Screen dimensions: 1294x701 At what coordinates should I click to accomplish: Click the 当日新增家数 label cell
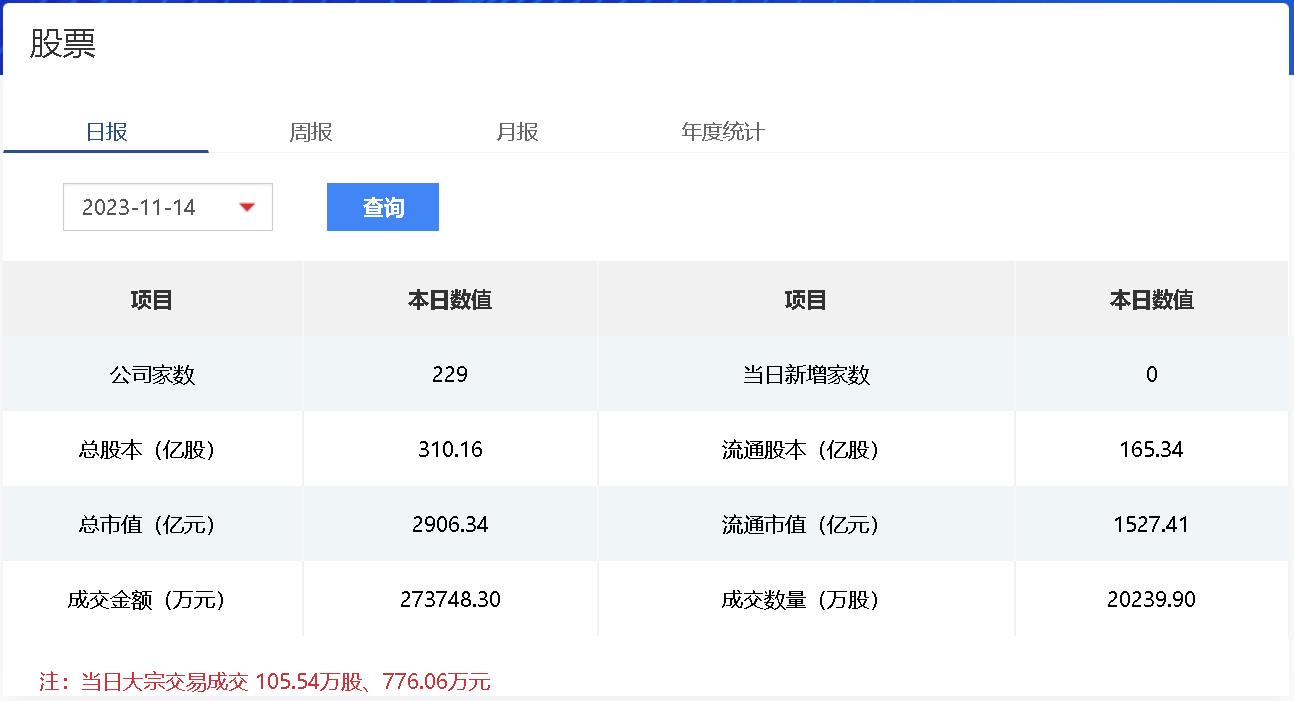(x=806, y=375)
